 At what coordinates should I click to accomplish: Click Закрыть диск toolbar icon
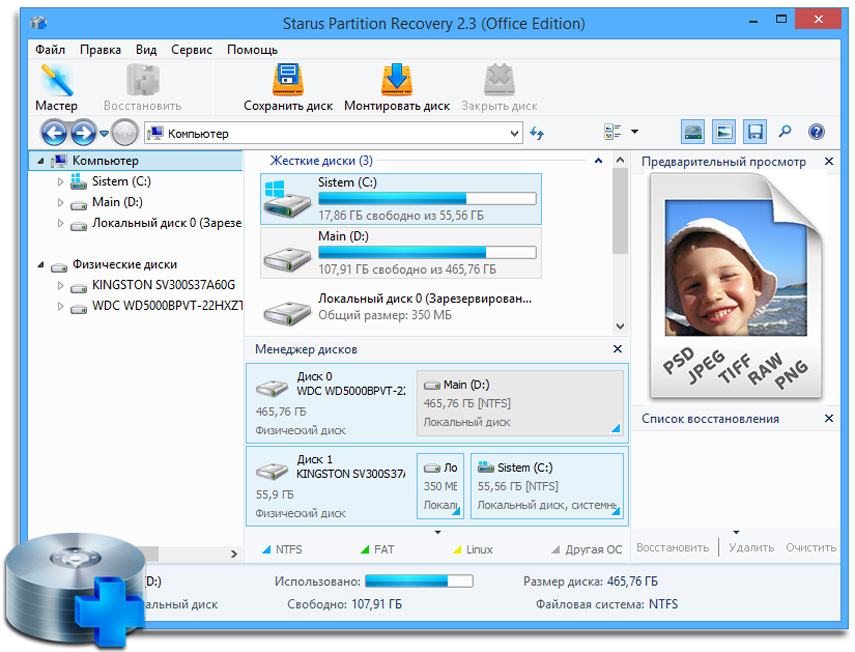tap(499, 88)
